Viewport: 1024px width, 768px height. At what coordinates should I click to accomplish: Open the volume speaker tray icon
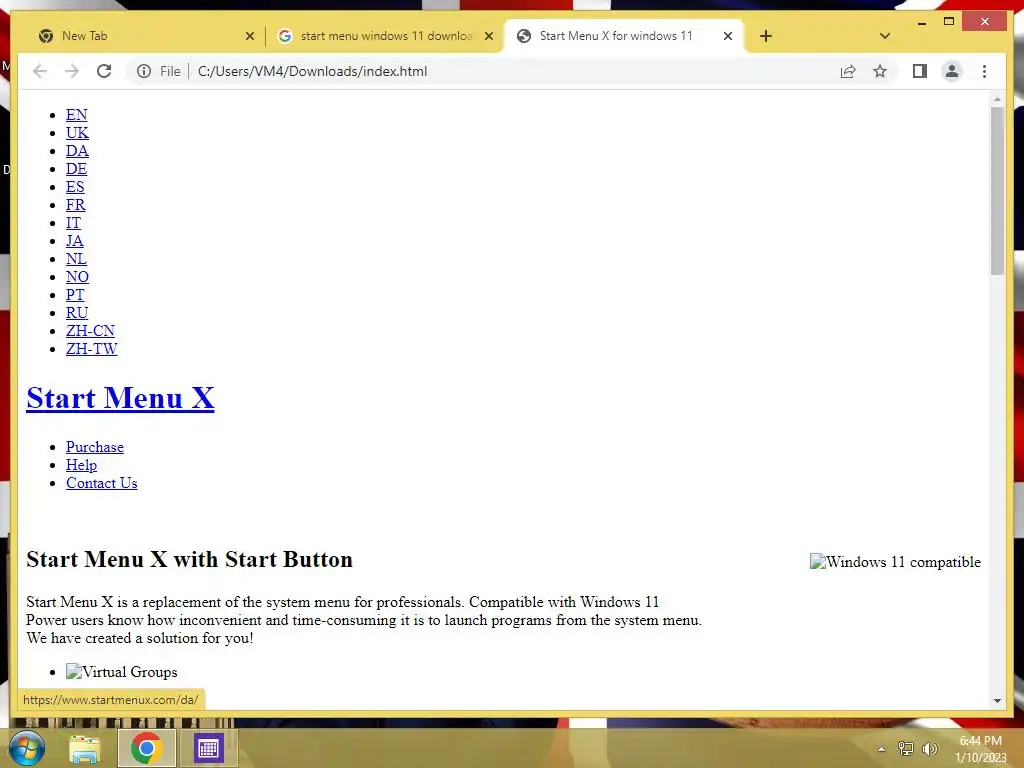[929, 749]
